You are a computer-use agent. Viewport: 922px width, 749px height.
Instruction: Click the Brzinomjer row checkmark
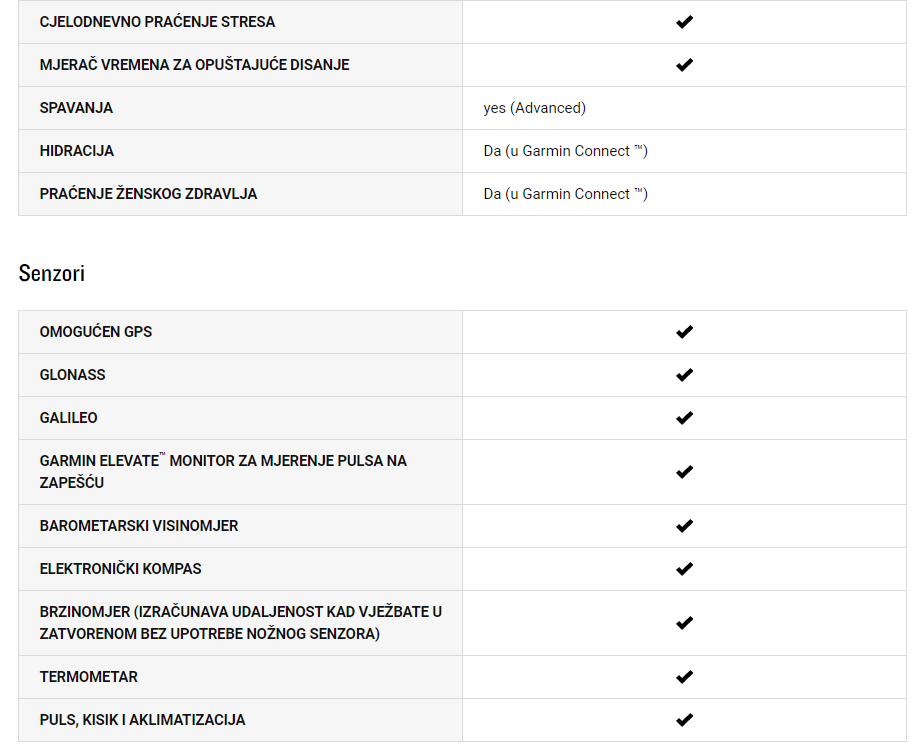pyautogui.click(x=684, y=623)
